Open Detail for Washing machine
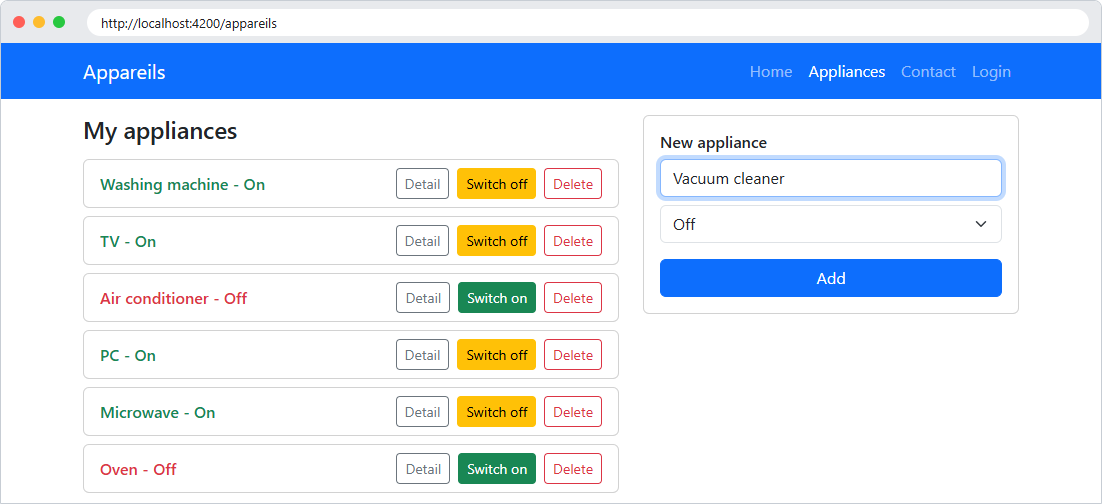The height and width of the screenshot is (504, 1102). [x=422, y=184]
